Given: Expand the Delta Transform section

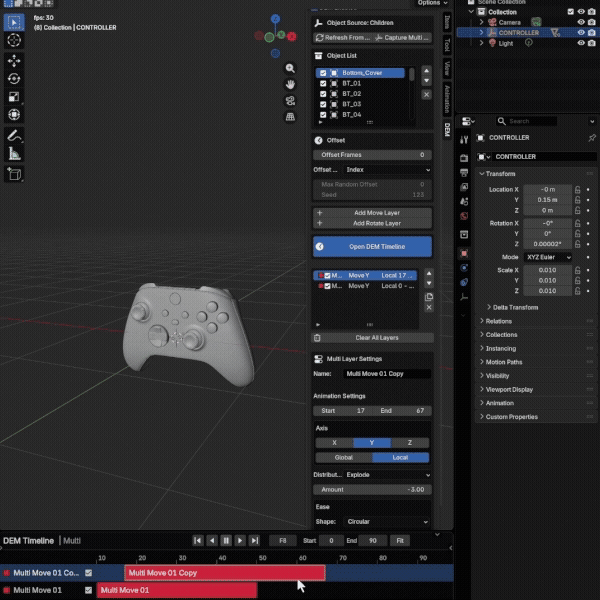Looking at the screenshot, I should pyautogui.click(x=513, y=307).
